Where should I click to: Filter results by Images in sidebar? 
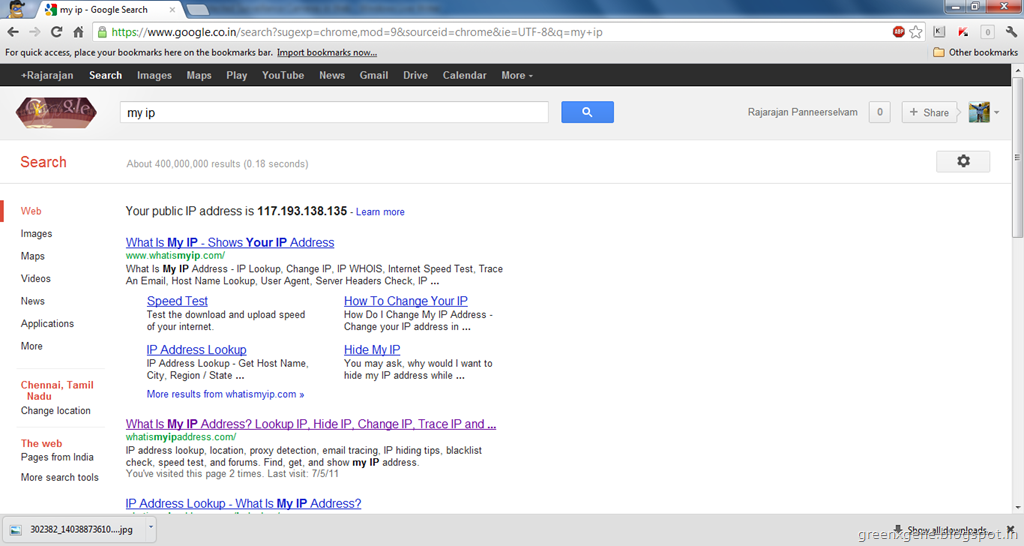[x=36, y=233]
